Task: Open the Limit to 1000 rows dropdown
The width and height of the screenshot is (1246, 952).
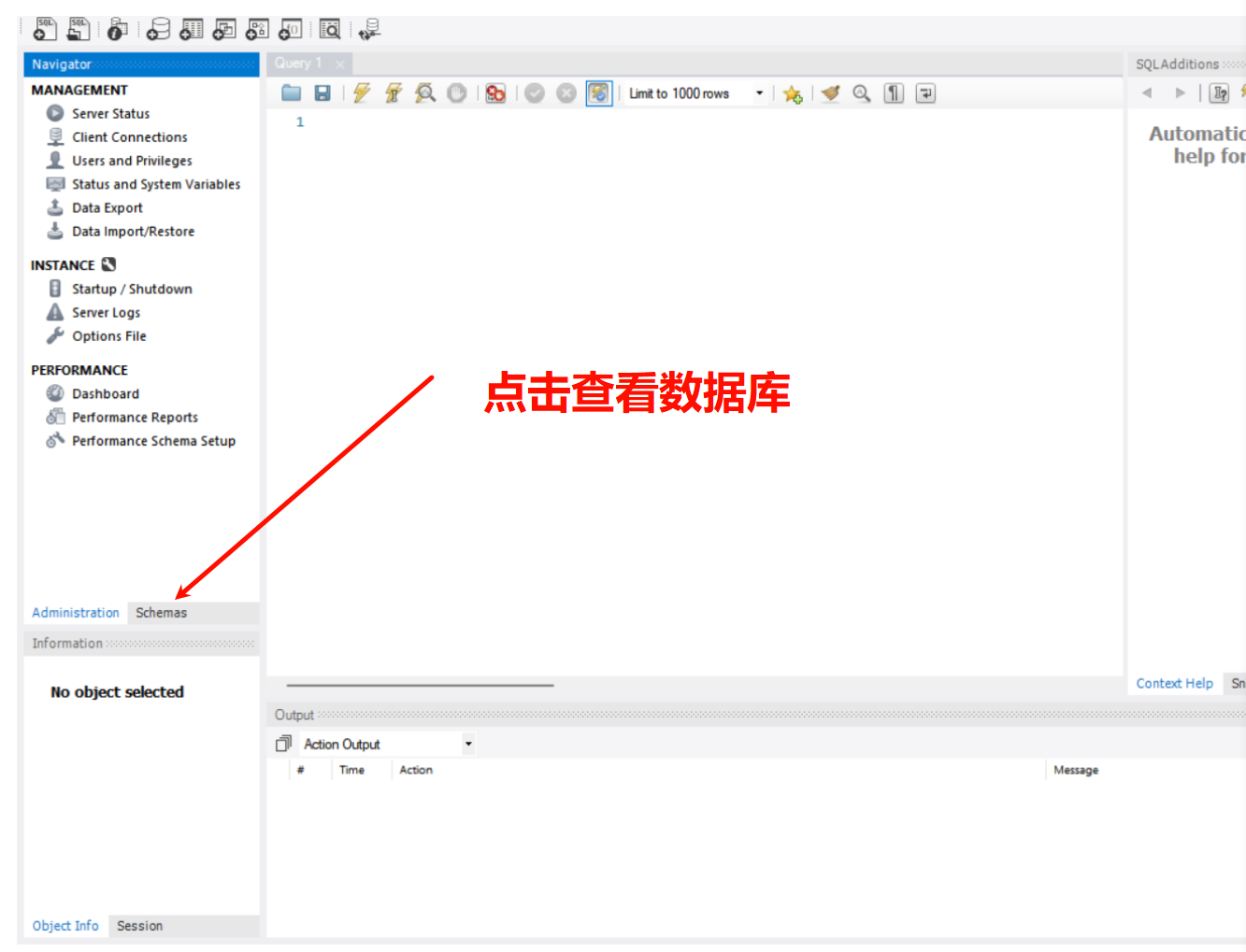Action: pos(759,93)
